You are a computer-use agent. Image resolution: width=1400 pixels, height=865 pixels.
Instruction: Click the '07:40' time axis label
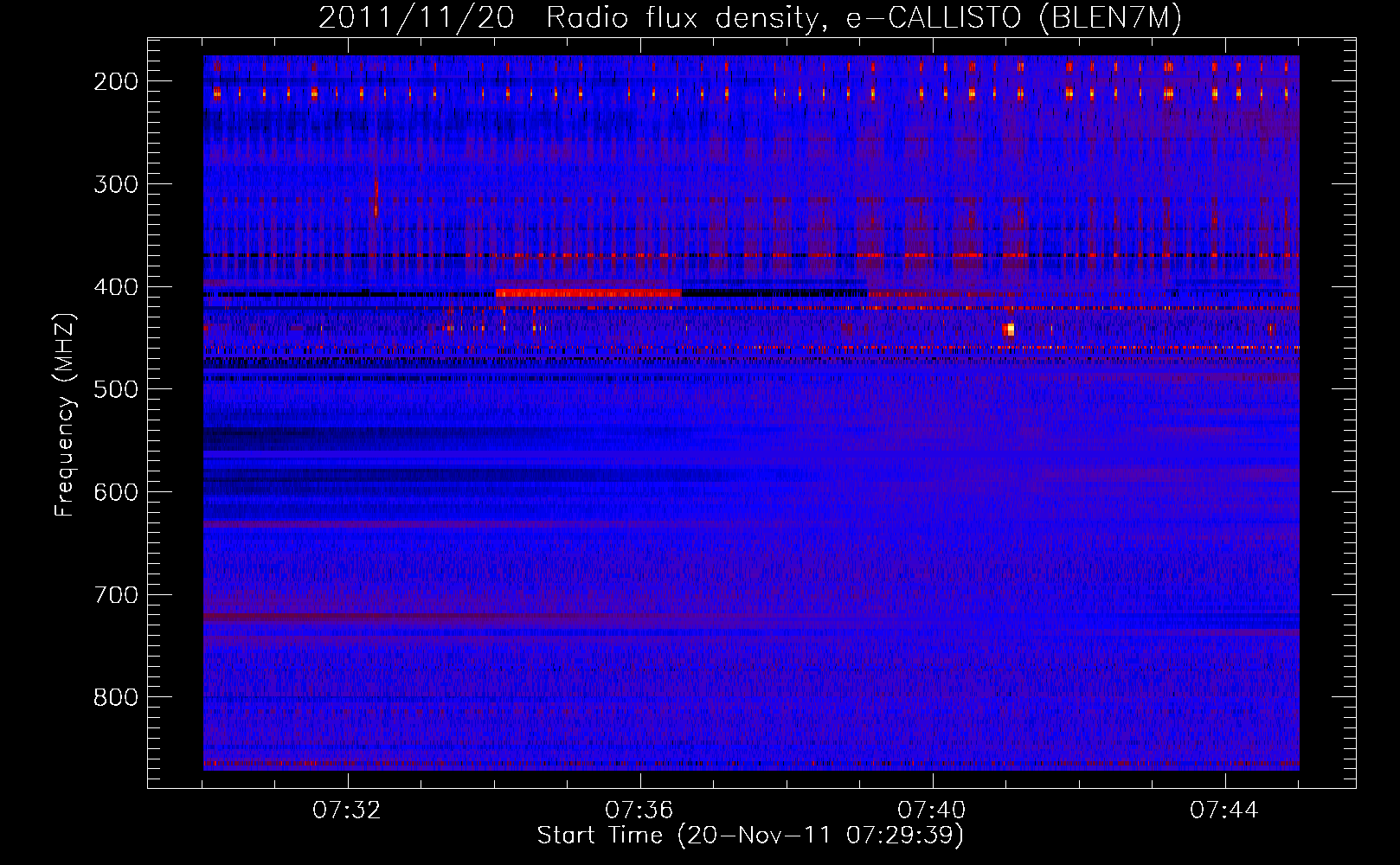tap(932, 811)
